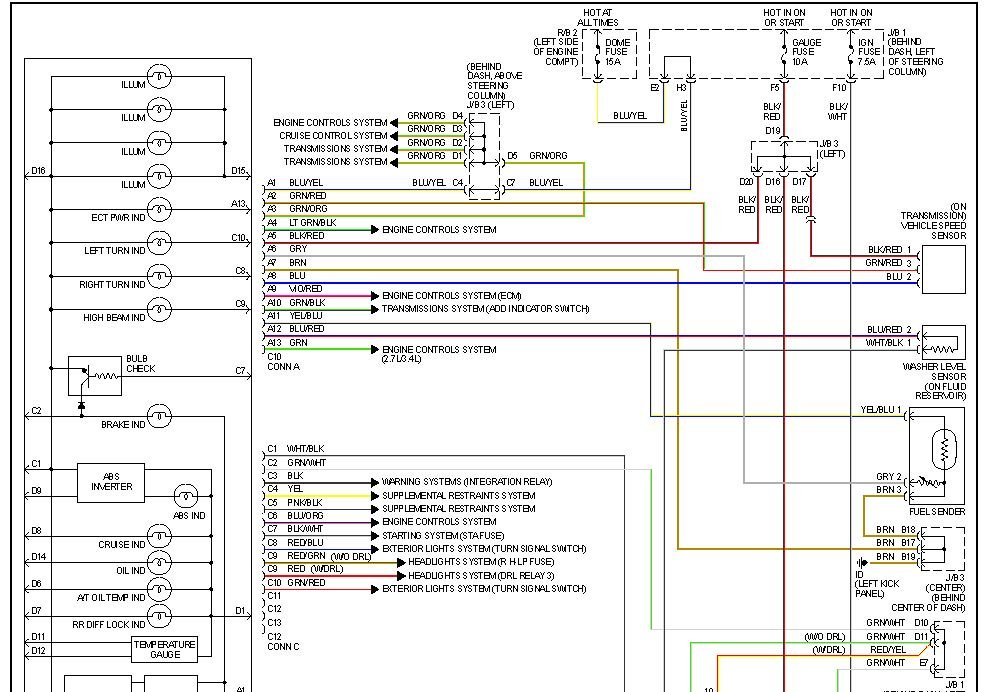Click 'STARTING SYSTEM (STA FUSE)' text

click(x=443, y=536)
